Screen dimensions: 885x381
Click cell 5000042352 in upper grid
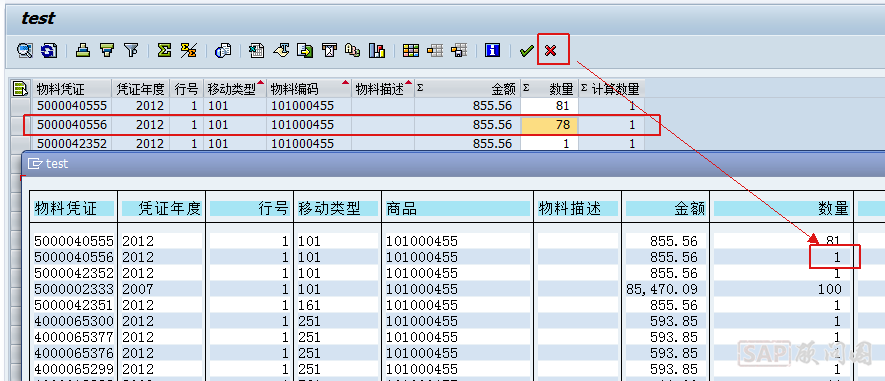click(x=72, y=144)
